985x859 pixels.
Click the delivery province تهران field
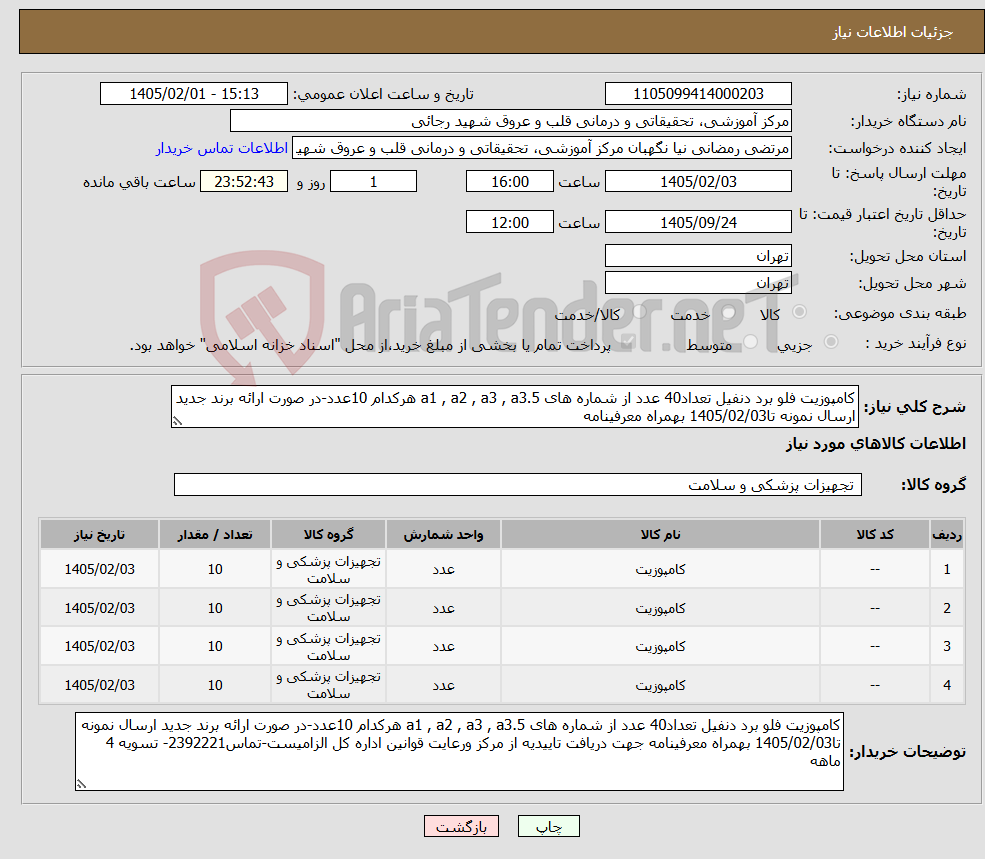click(698, 256)
